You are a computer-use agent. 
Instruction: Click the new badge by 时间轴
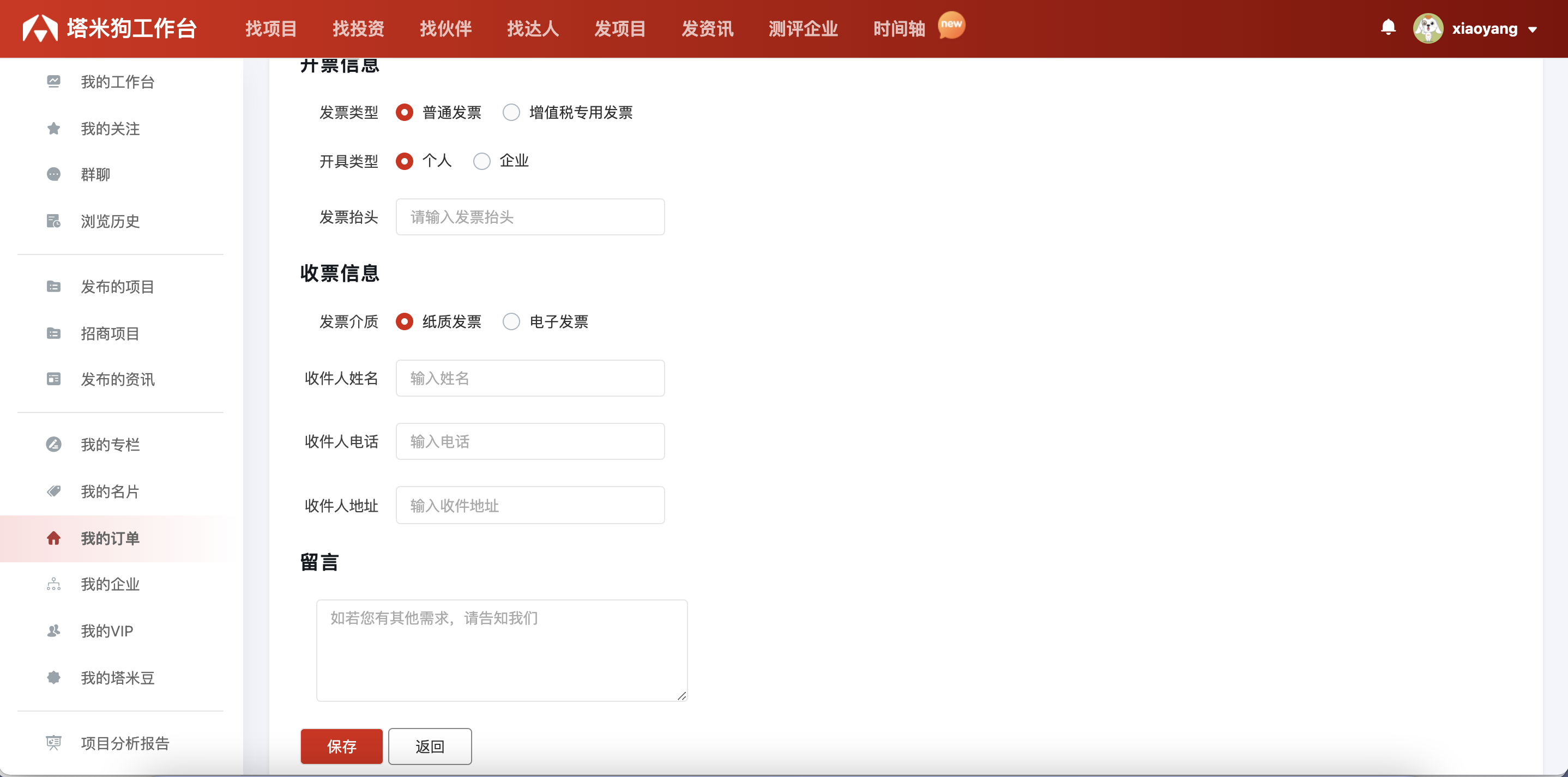(951, 25)
